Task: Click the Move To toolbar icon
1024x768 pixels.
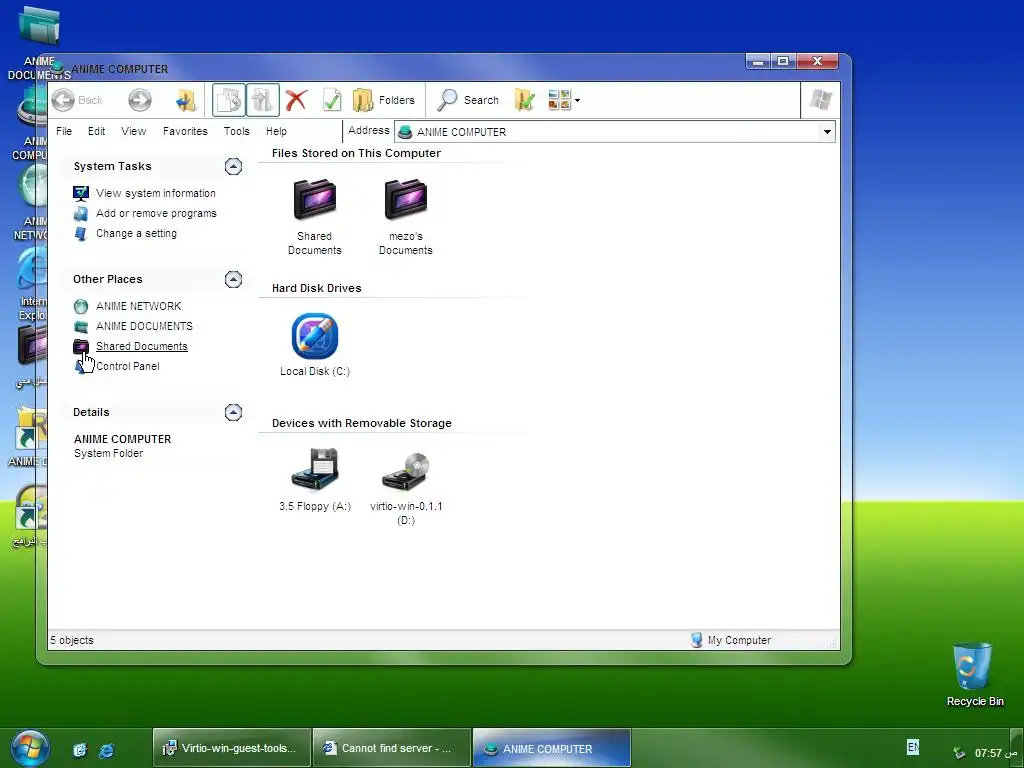Action: tap(229, 100)
